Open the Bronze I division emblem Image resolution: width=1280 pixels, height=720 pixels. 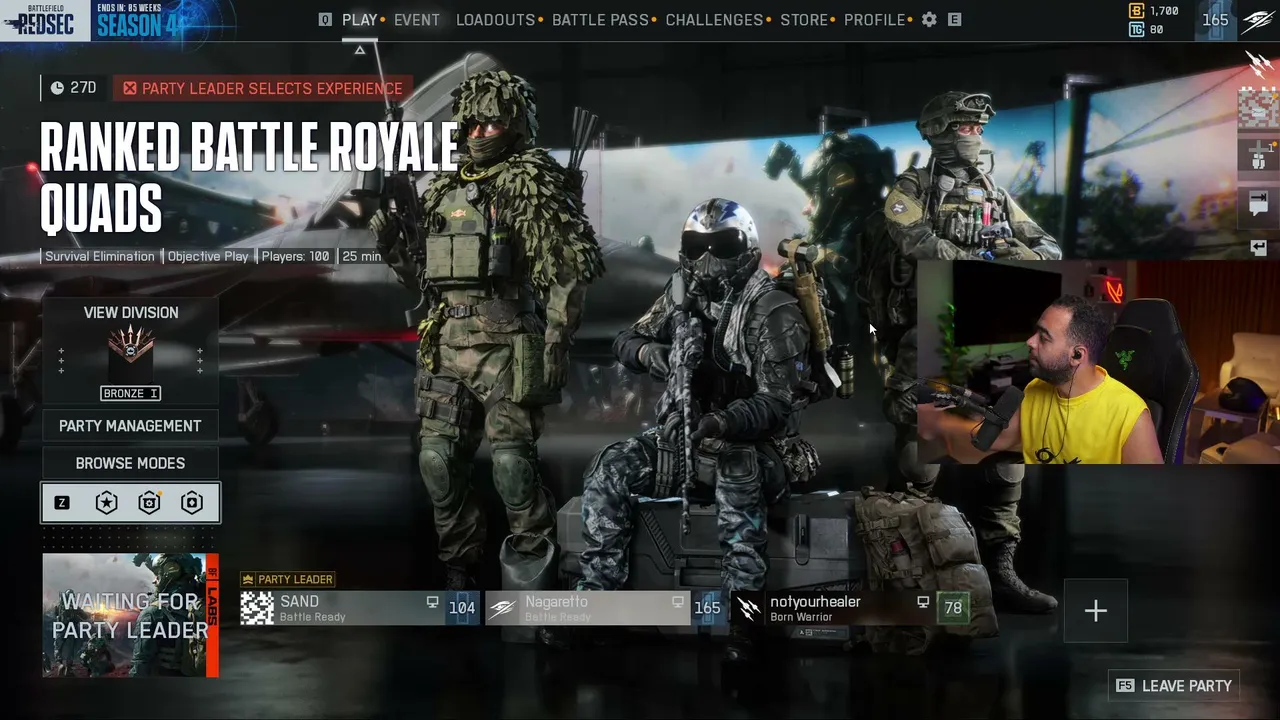131,353
